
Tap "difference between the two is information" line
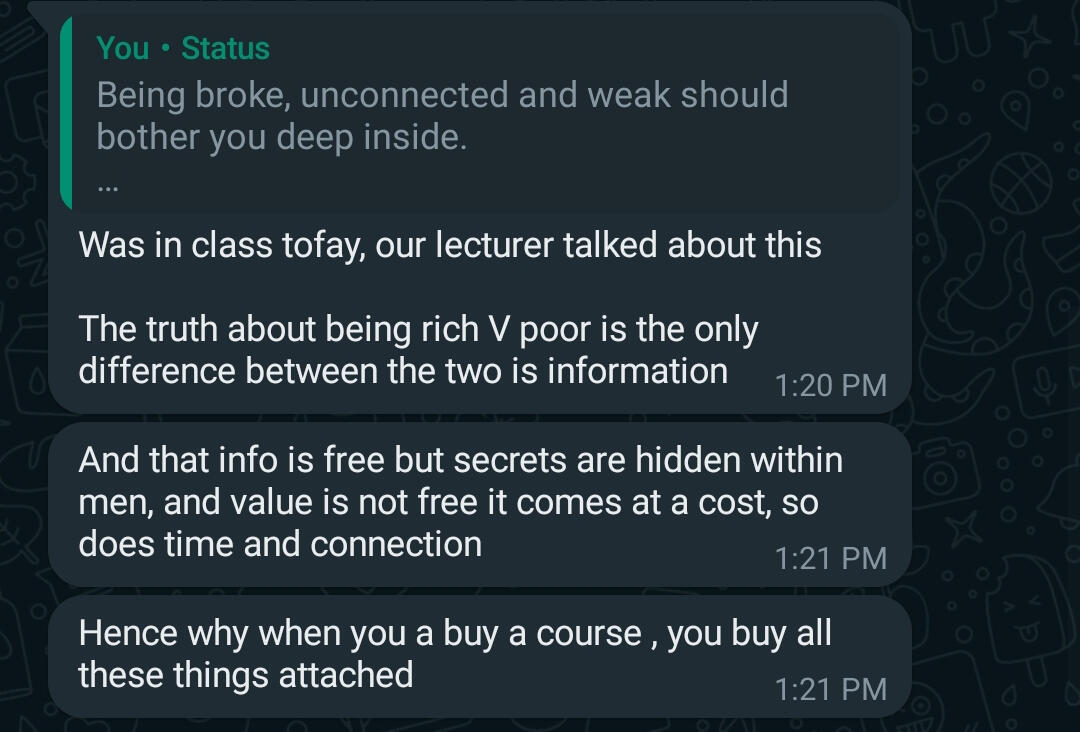click(402, 371)
